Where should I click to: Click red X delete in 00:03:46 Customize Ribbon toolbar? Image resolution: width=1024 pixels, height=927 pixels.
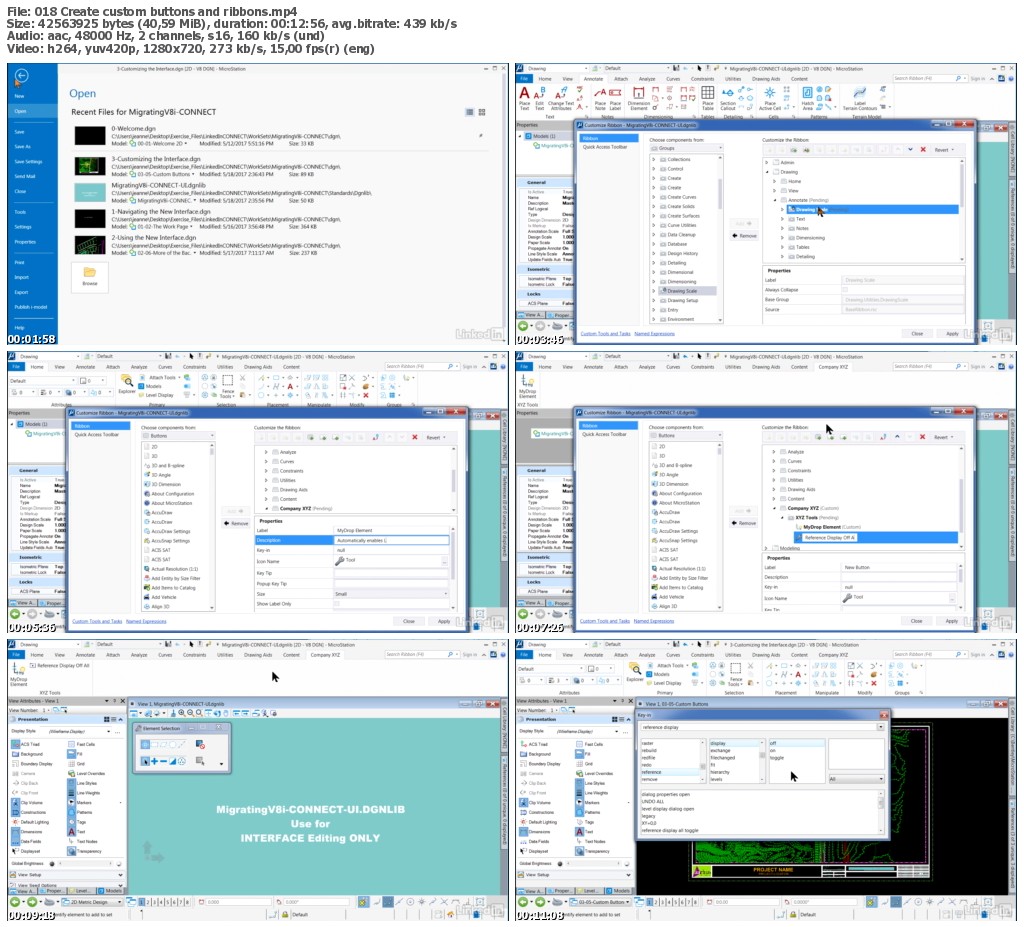click(923, 150)
